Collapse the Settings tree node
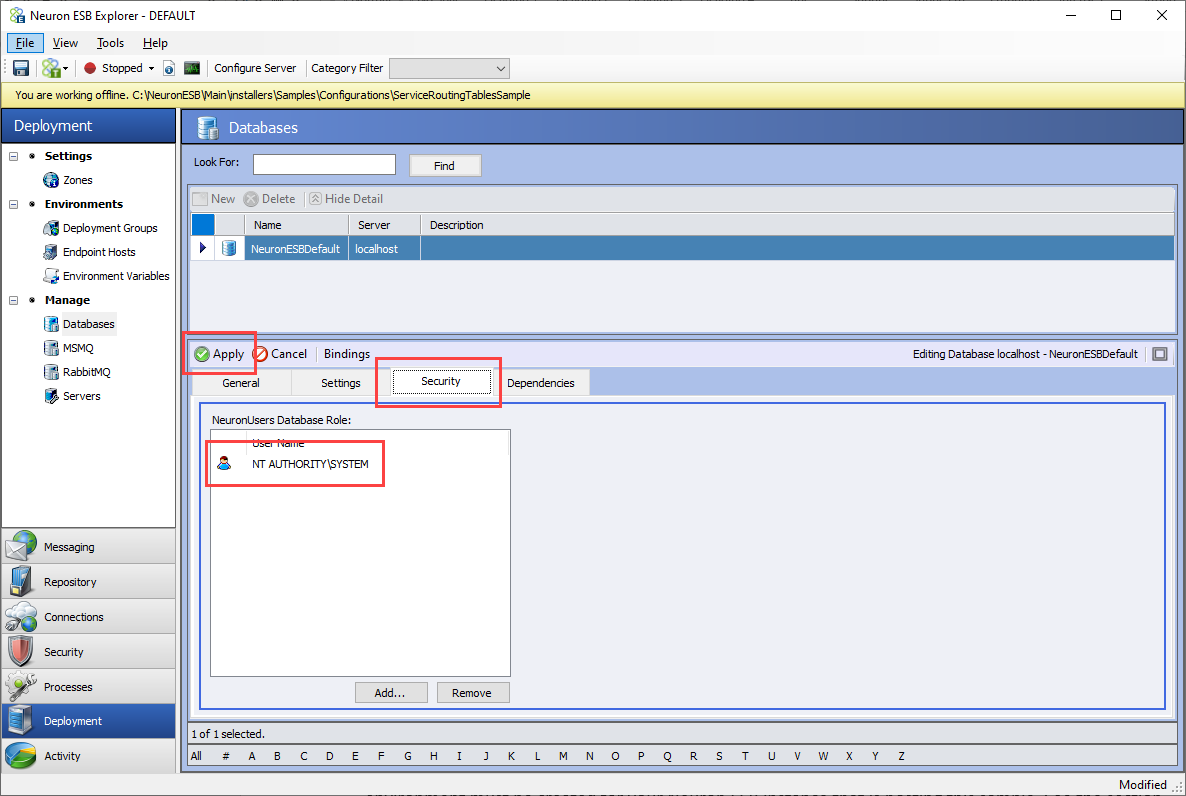 [14, 156]
